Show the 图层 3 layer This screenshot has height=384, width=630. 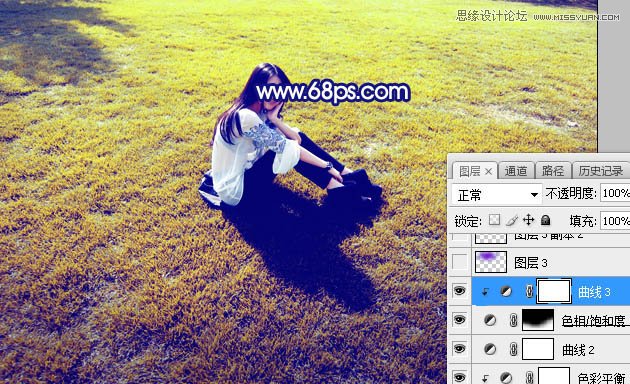(459, 262)
